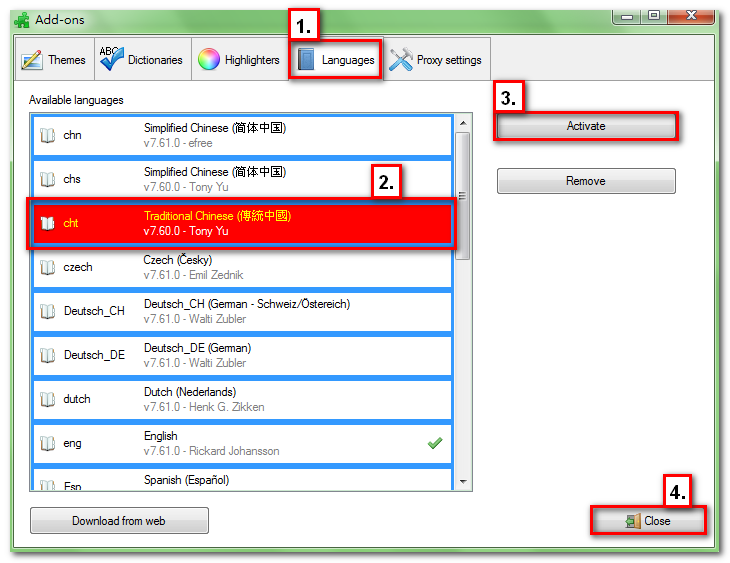This screenshot has width=730, height=563.
Task: Click Download from web button
Action: (119, 521)
